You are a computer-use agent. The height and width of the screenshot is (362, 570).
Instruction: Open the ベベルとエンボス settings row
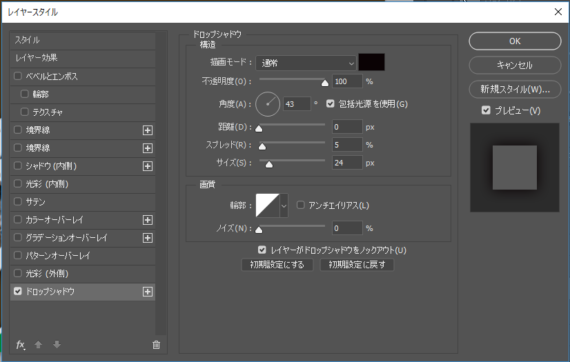(x=83, y=76)
